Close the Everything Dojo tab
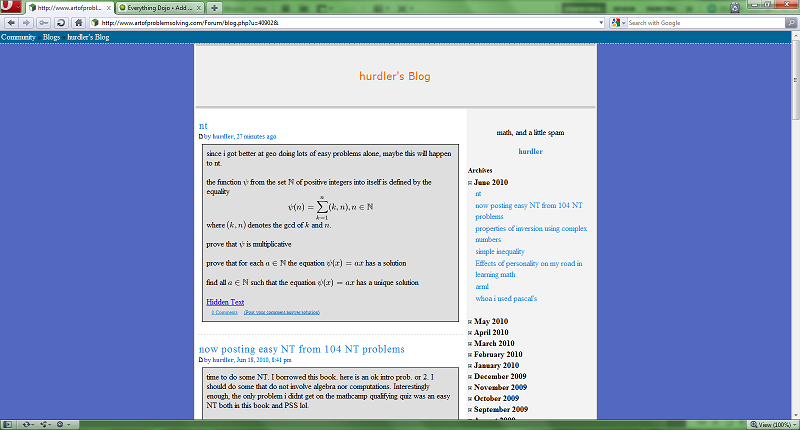 [199, 8]
